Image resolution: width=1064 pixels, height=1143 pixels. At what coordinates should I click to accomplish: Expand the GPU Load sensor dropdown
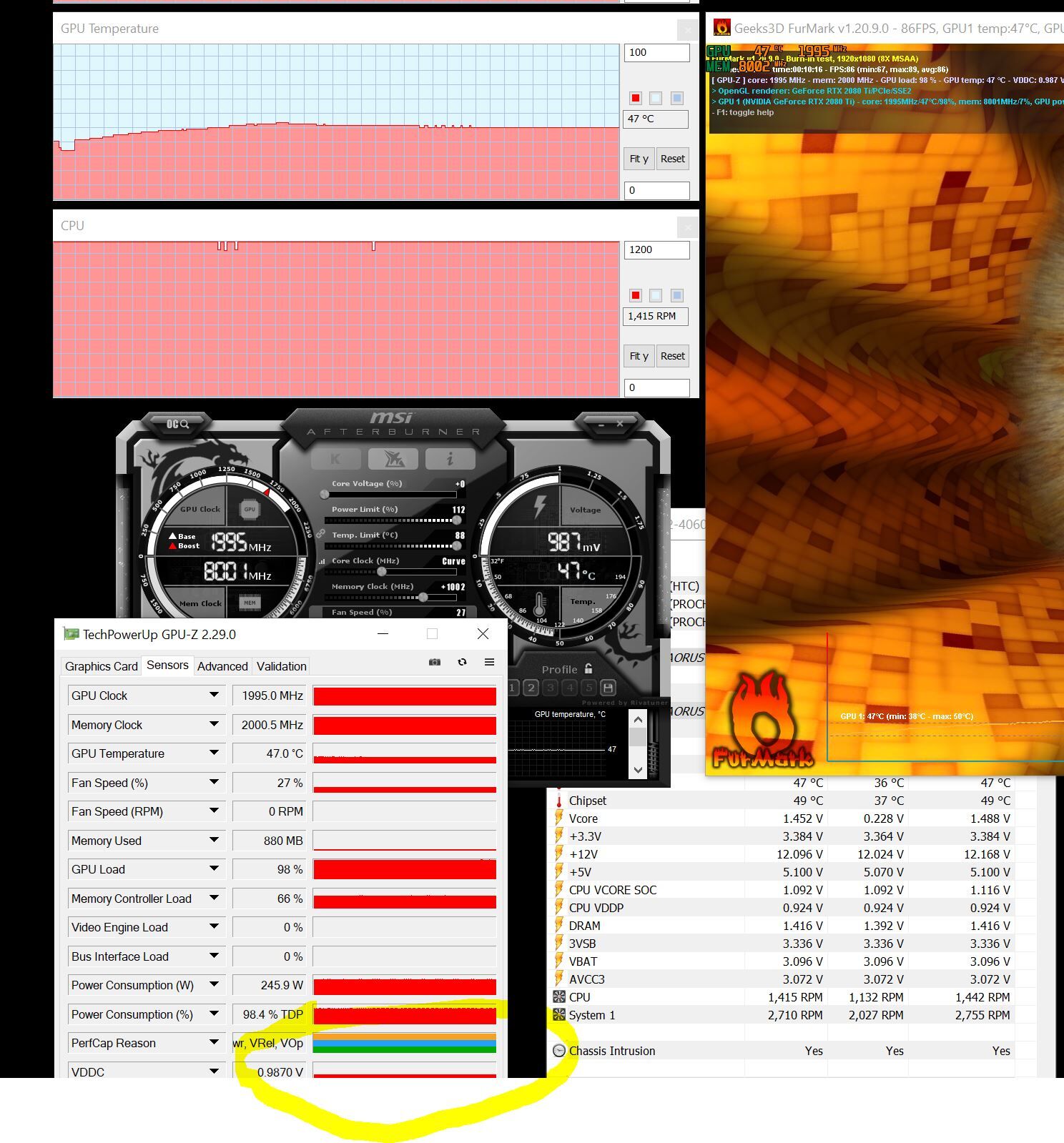coord(214,869)
